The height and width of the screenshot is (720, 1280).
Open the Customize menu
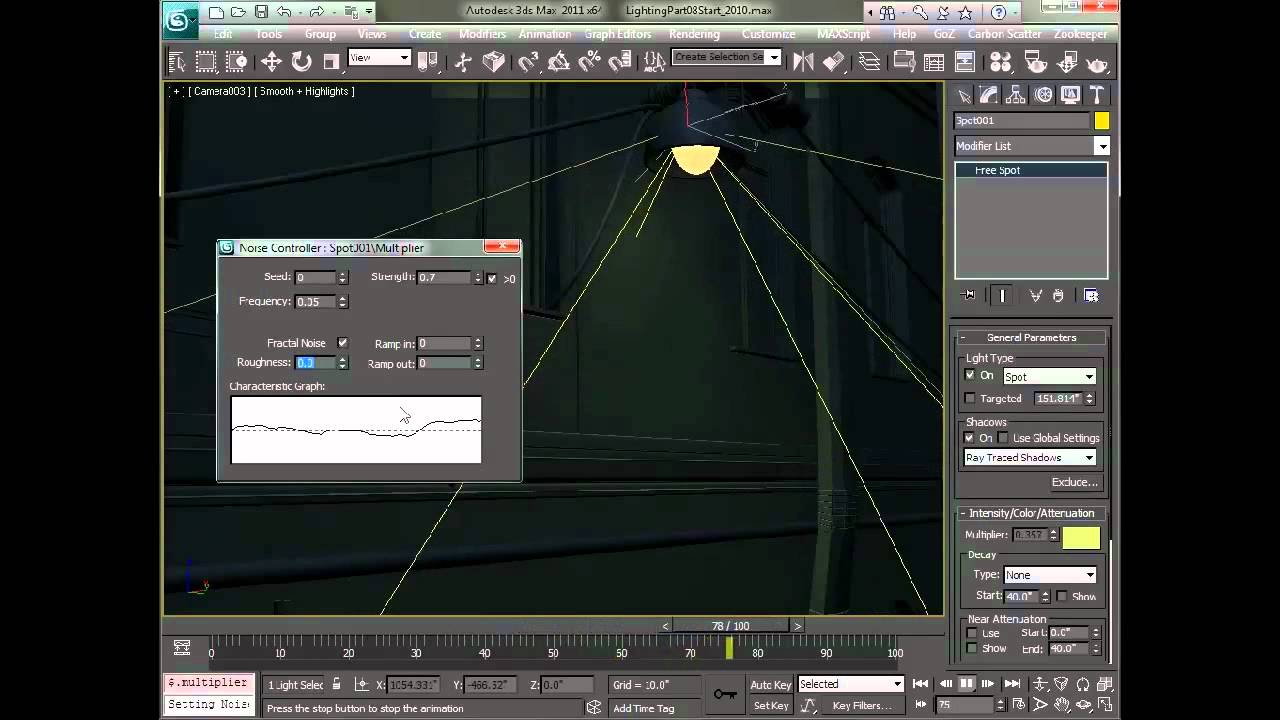[x=769, y=34]
